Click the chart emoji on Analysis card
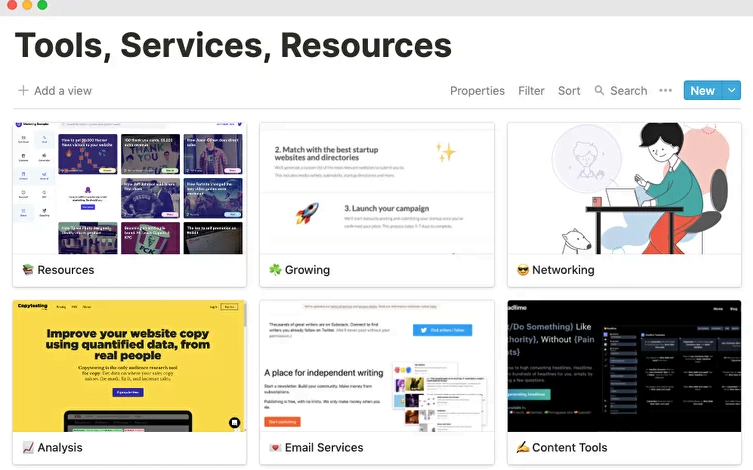753x470 pixels. tap(28, 448)
